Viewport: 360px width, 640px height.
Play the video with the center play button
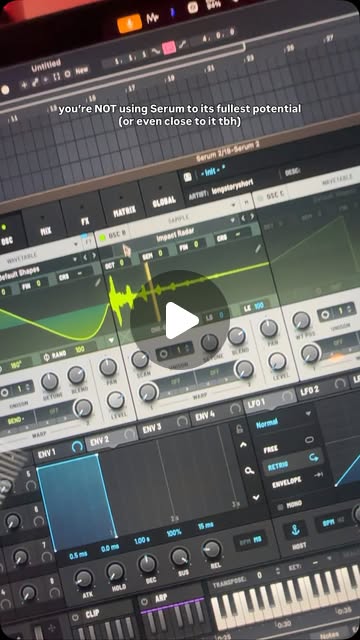(180, 320)
